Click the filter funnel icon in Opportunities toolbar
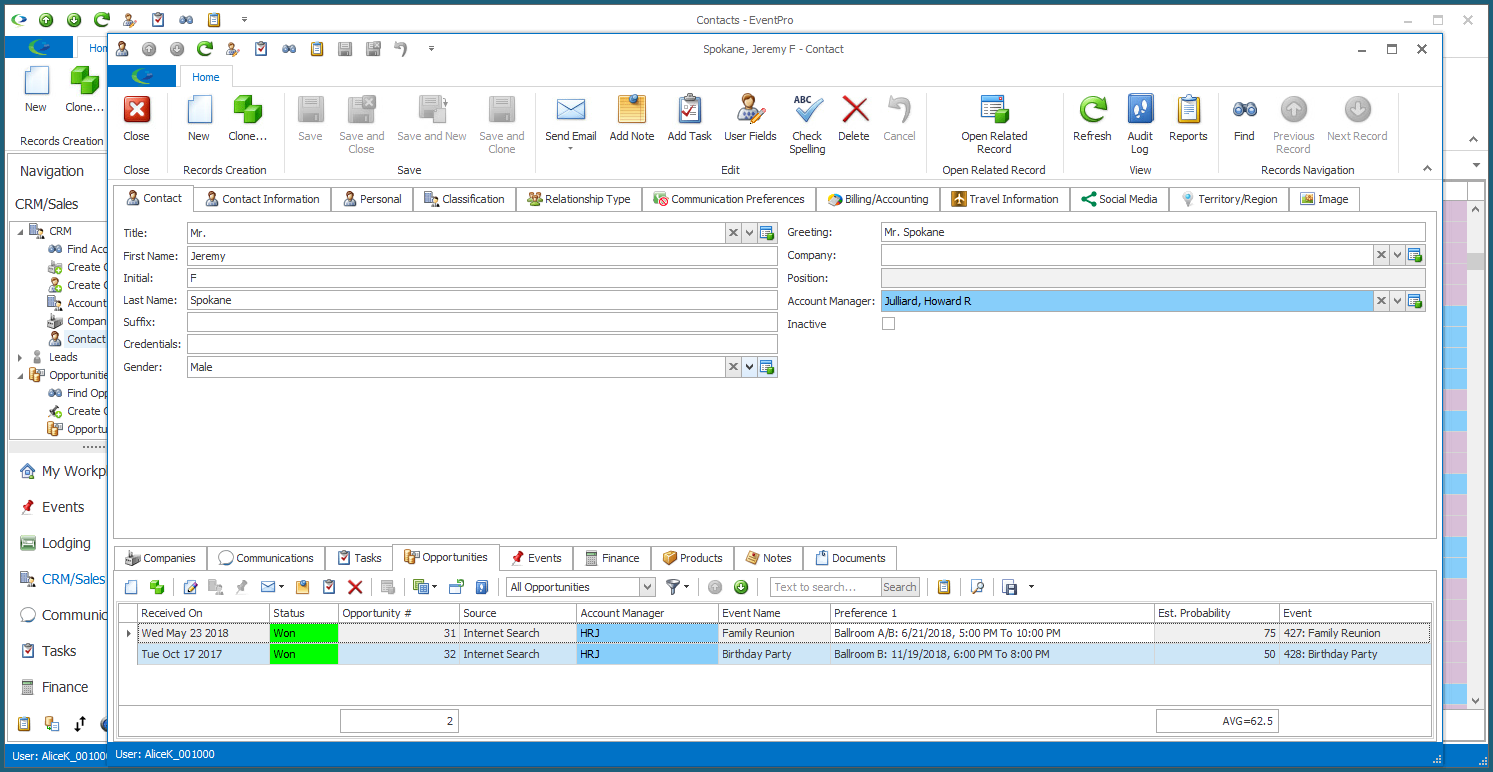Image resolution: width=1493 pixels, height=772 pixels. [673, 587]
